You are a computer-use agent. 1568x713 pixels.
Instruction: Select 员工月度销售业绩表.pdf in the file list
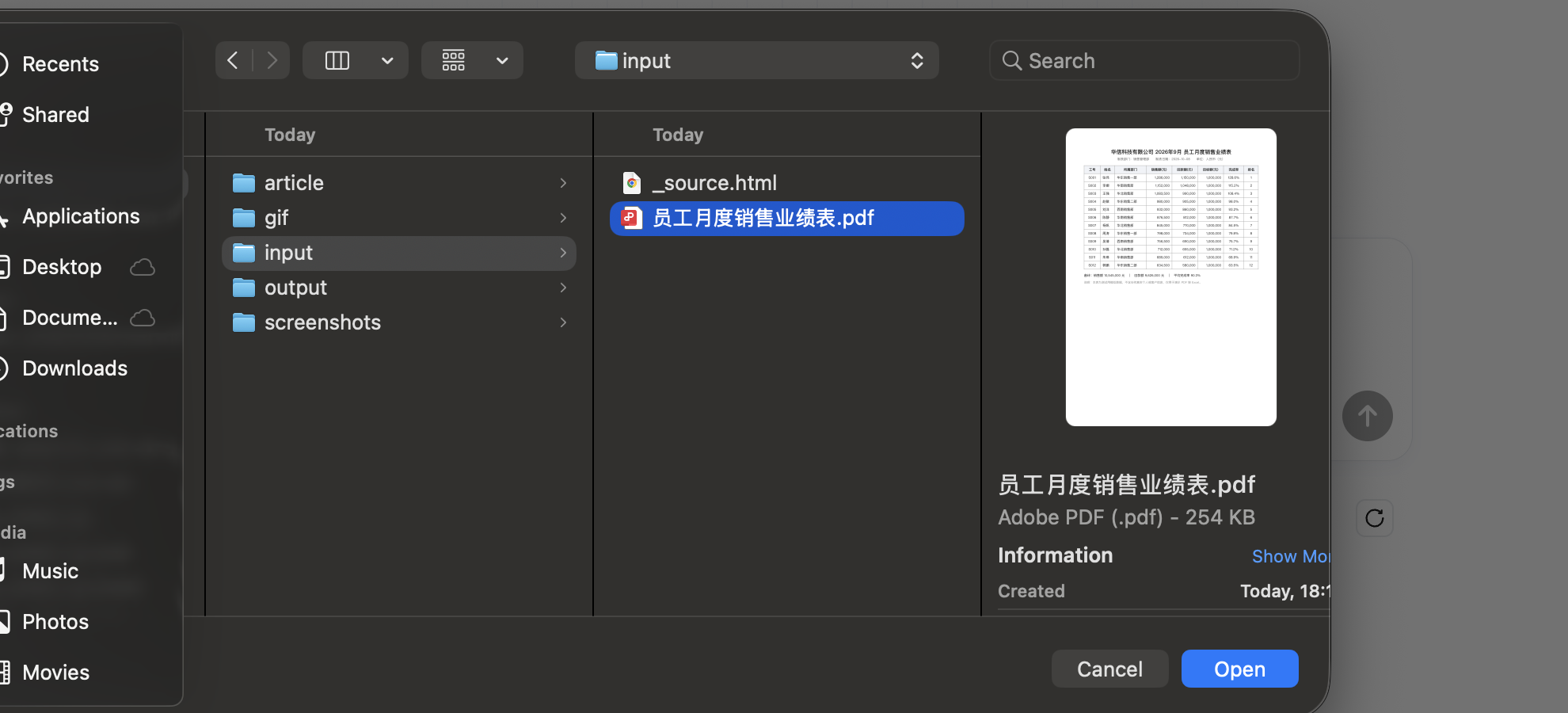click(x=787, y=218)
